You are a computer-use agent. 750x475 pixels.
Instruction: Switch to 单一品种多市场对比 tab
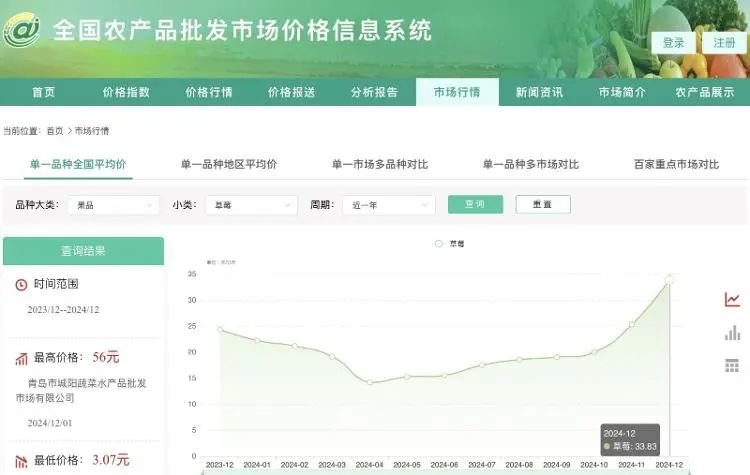(x=531, y=165)
